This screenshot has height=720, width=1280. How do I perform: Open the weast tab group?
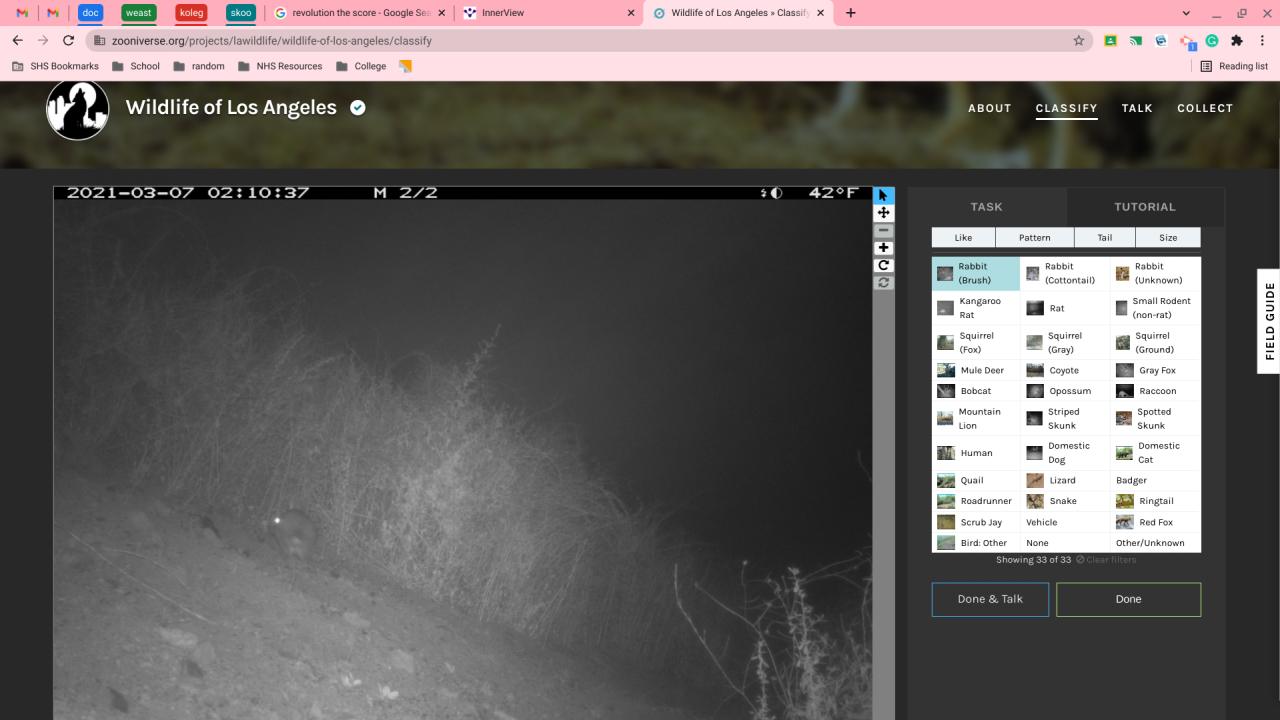139,13
